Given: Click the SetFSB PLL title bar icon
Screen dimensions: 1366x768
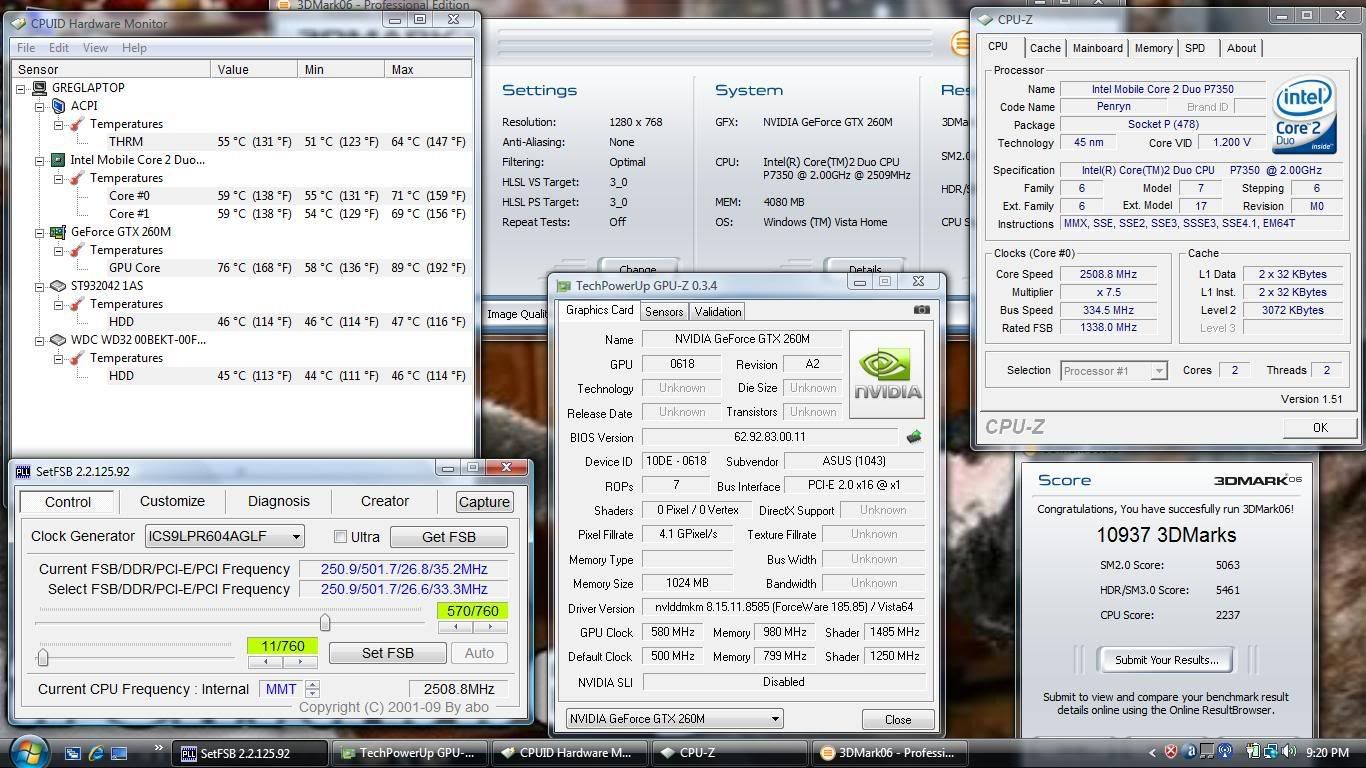Looking at the screenshot, I should pos(23,471).
